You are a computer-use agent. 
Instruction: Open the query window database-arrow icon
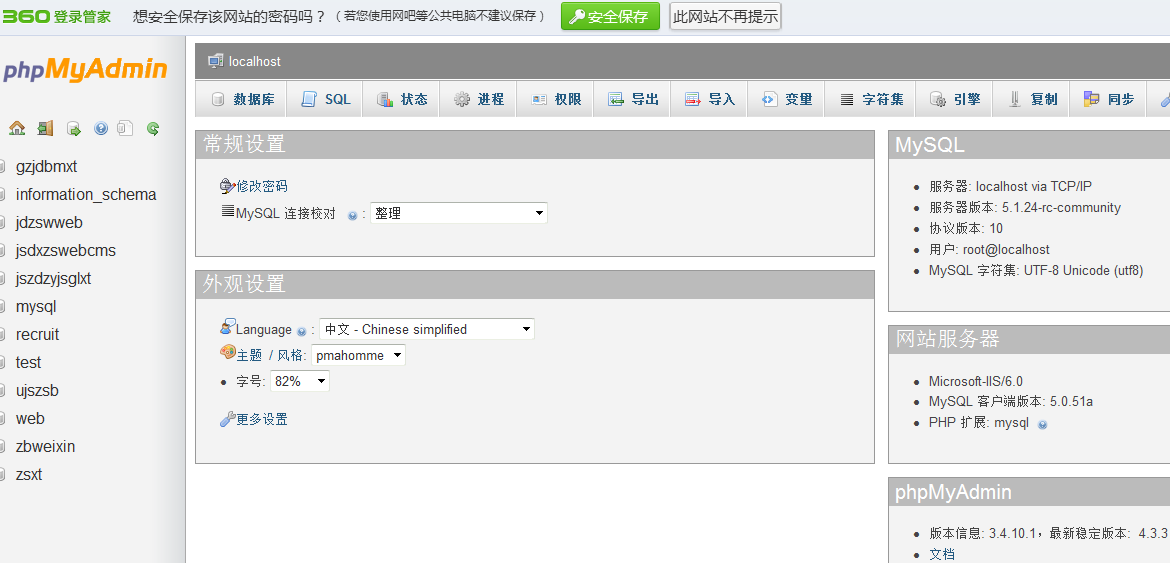(74, 128)
